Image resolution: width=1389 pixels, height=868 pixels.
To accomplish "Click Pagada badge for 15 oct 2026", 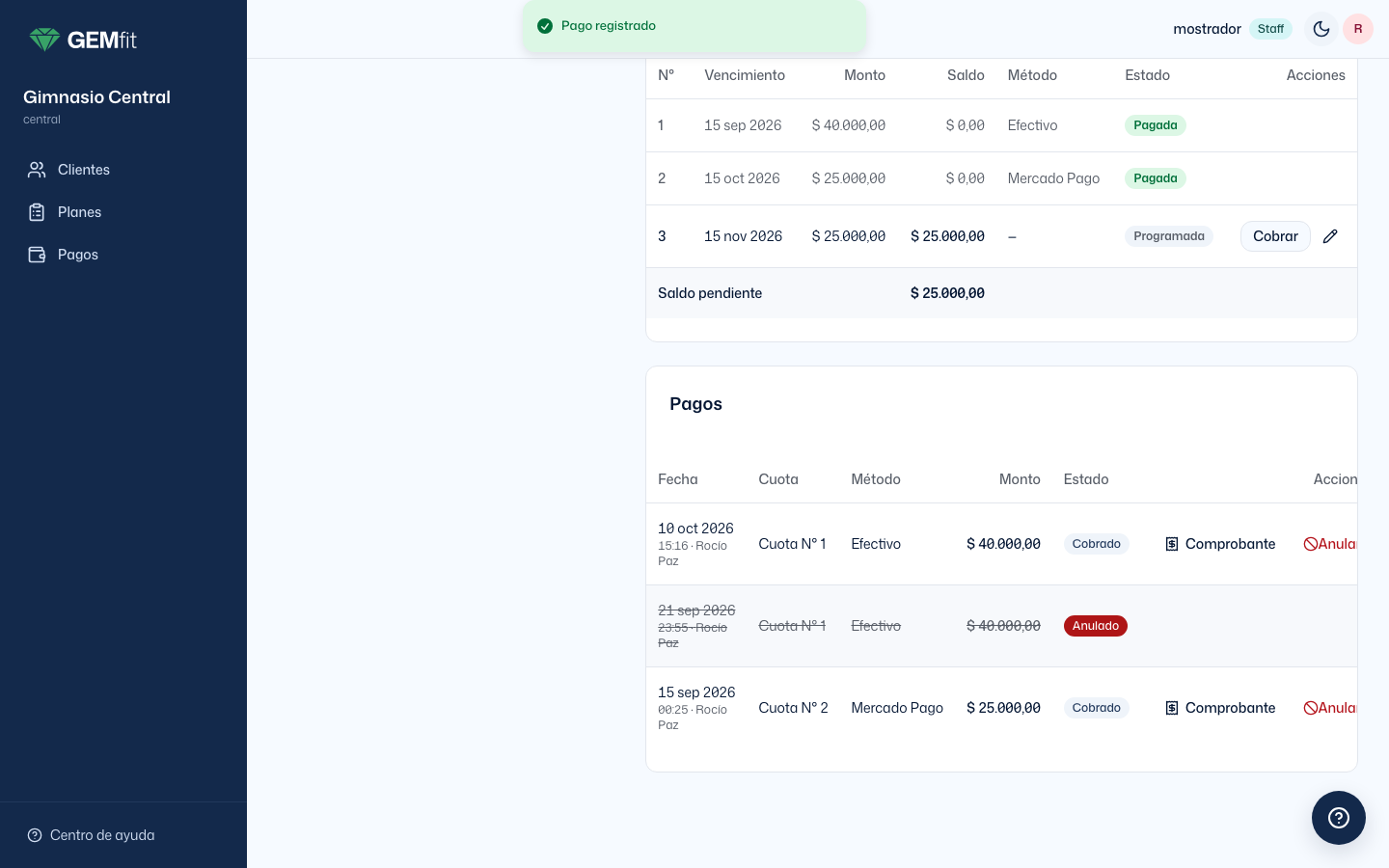I will [1156, 178].
